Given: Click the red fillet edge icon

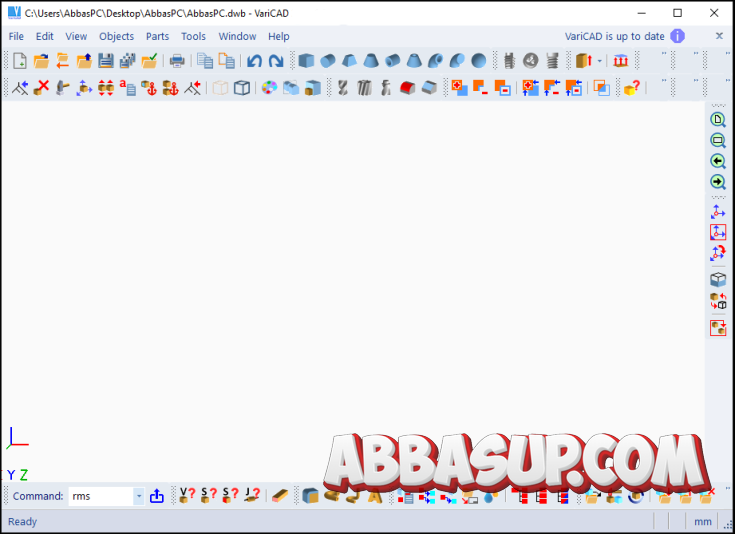Looking at the screenshot, I should [x=407, y=87].
